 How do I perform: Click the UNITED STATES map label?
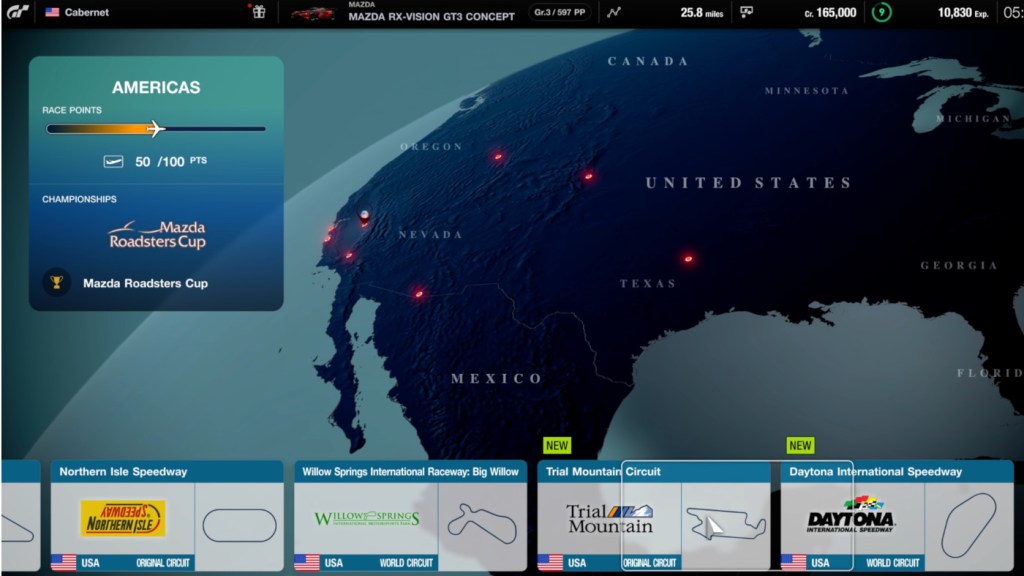pos(748,183)
